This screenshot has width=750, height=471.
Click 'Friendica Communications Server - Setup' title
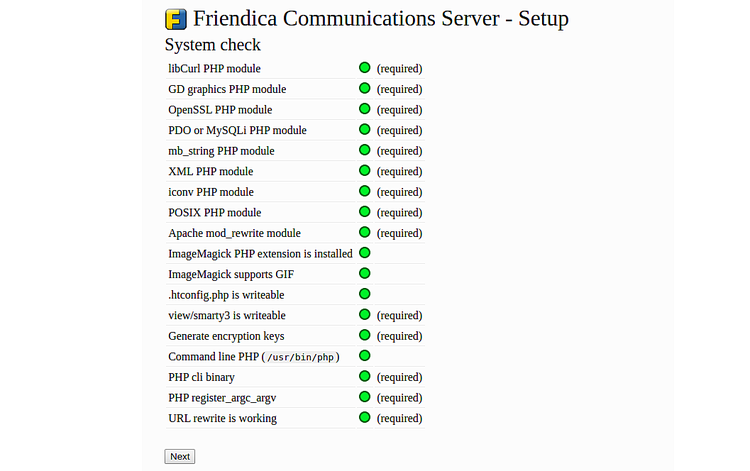coord(381,19)
